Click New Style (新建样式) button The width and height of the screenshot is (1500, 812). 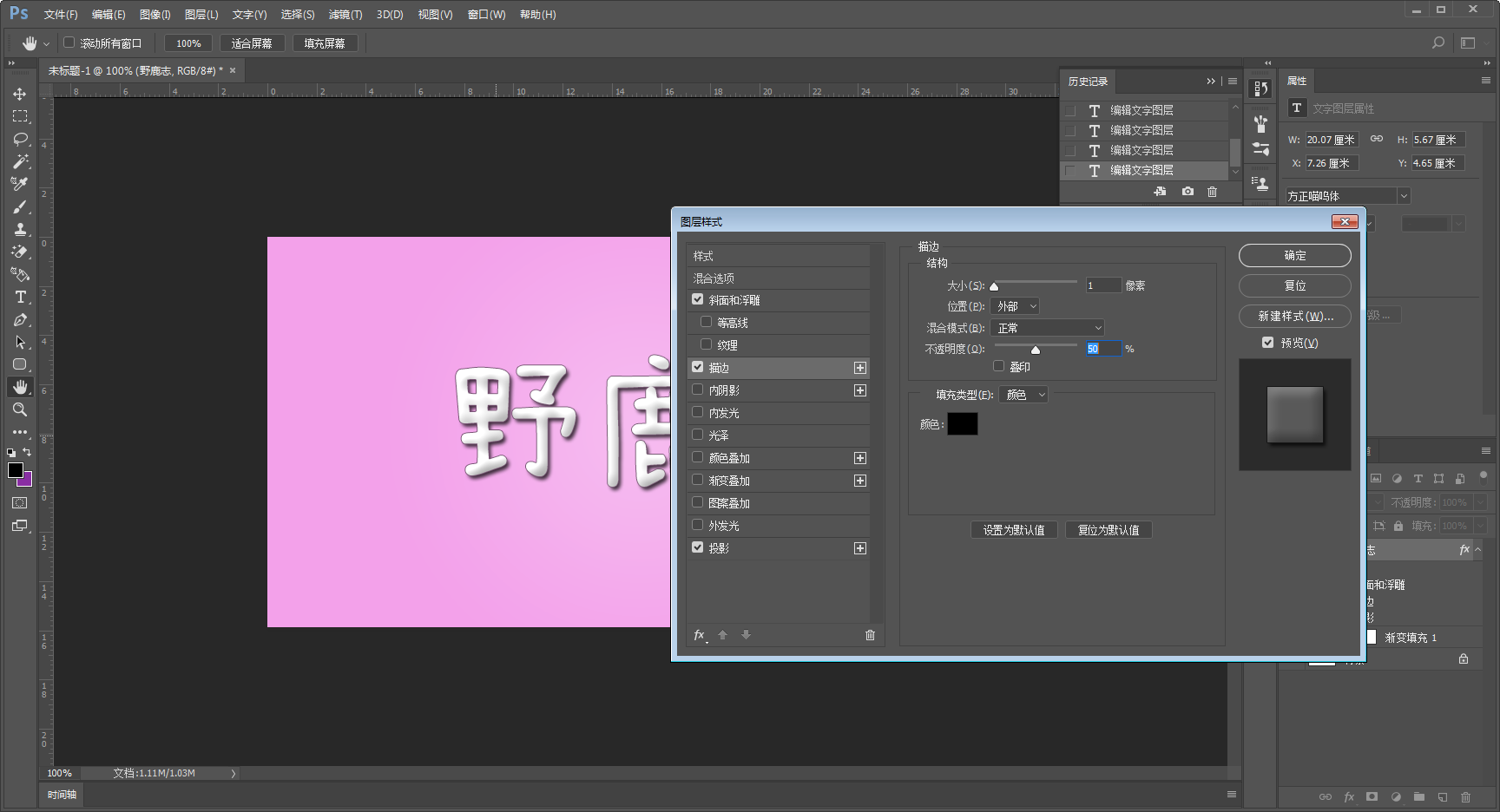(1295, 317)
